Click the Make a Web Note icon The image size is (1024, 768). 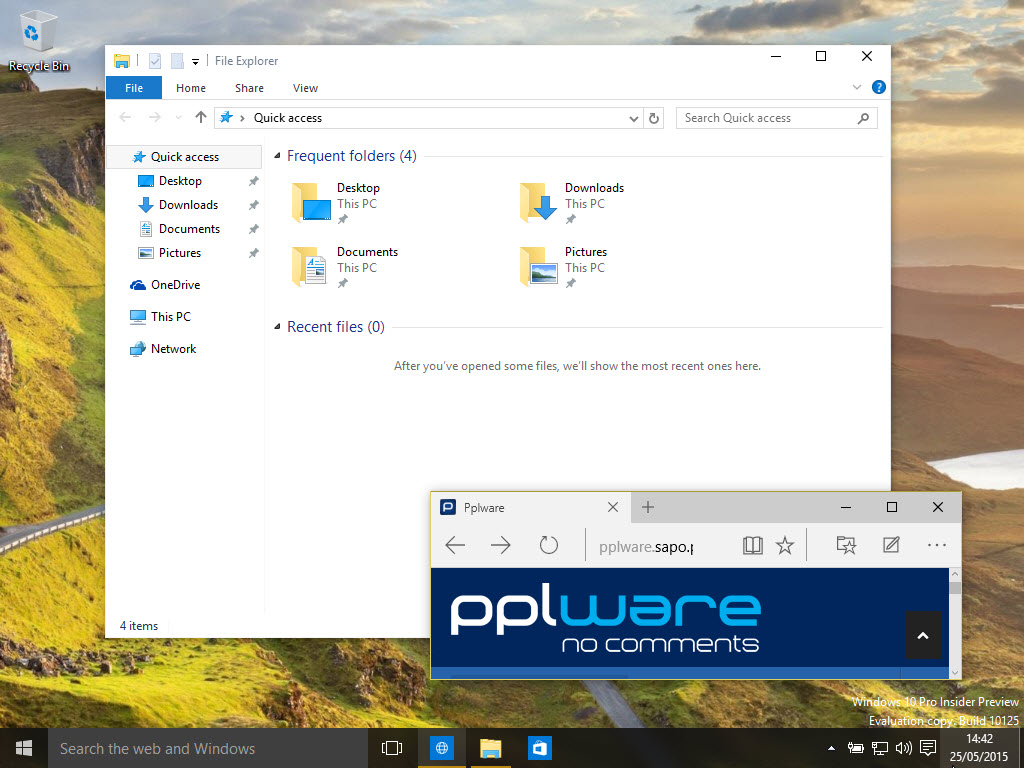click(x=891, y=545)
